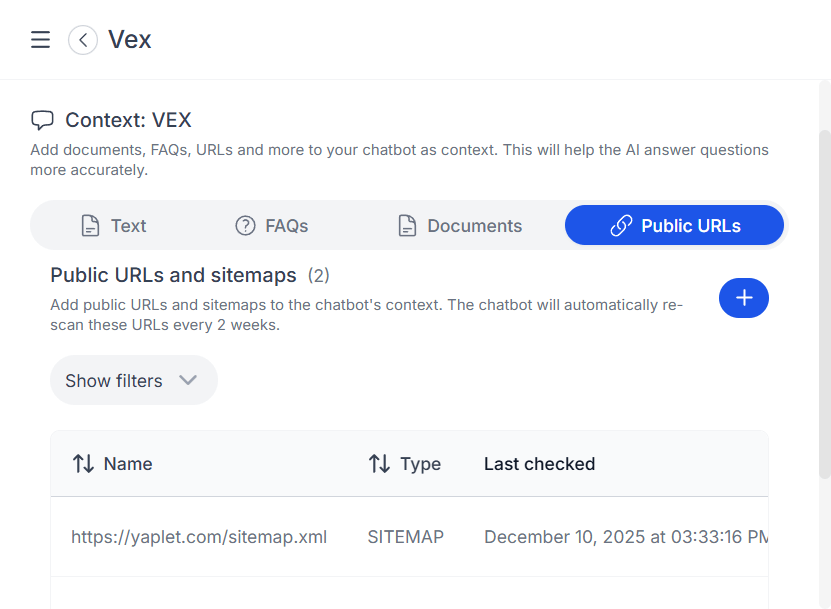Click the back arrow beside Vex
Image resolution: width=831 pixels, height=609 pixels.
[x=83, y=40]
